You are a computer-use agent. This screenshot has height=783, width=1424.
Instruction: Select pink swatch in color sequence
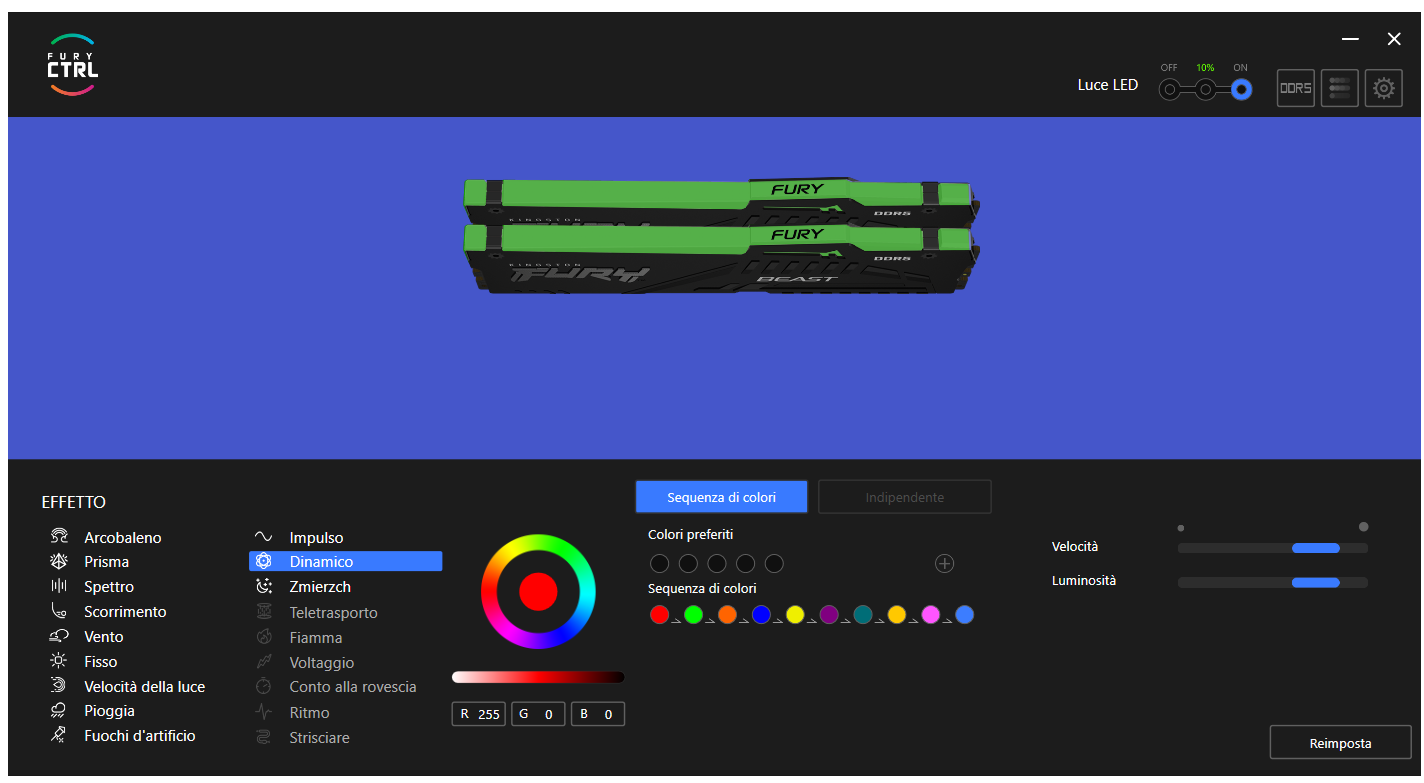[931, 615]
